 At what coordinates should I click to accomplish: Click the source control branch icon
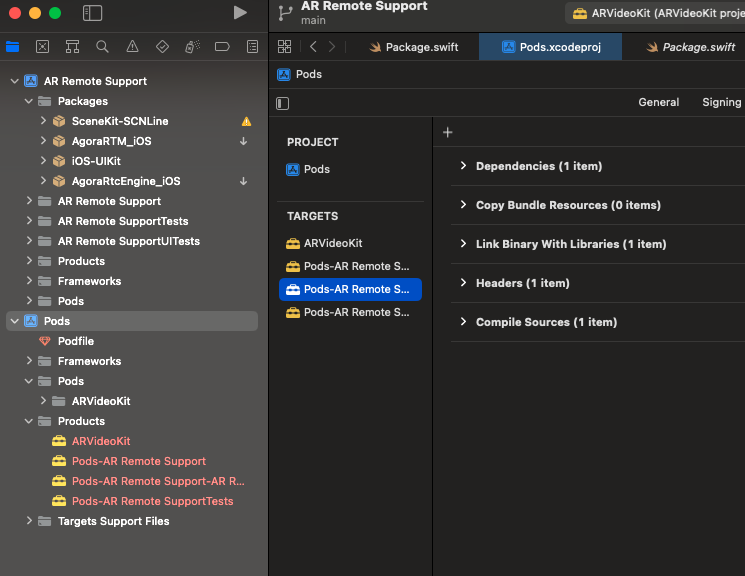click(x=285, y=13)
